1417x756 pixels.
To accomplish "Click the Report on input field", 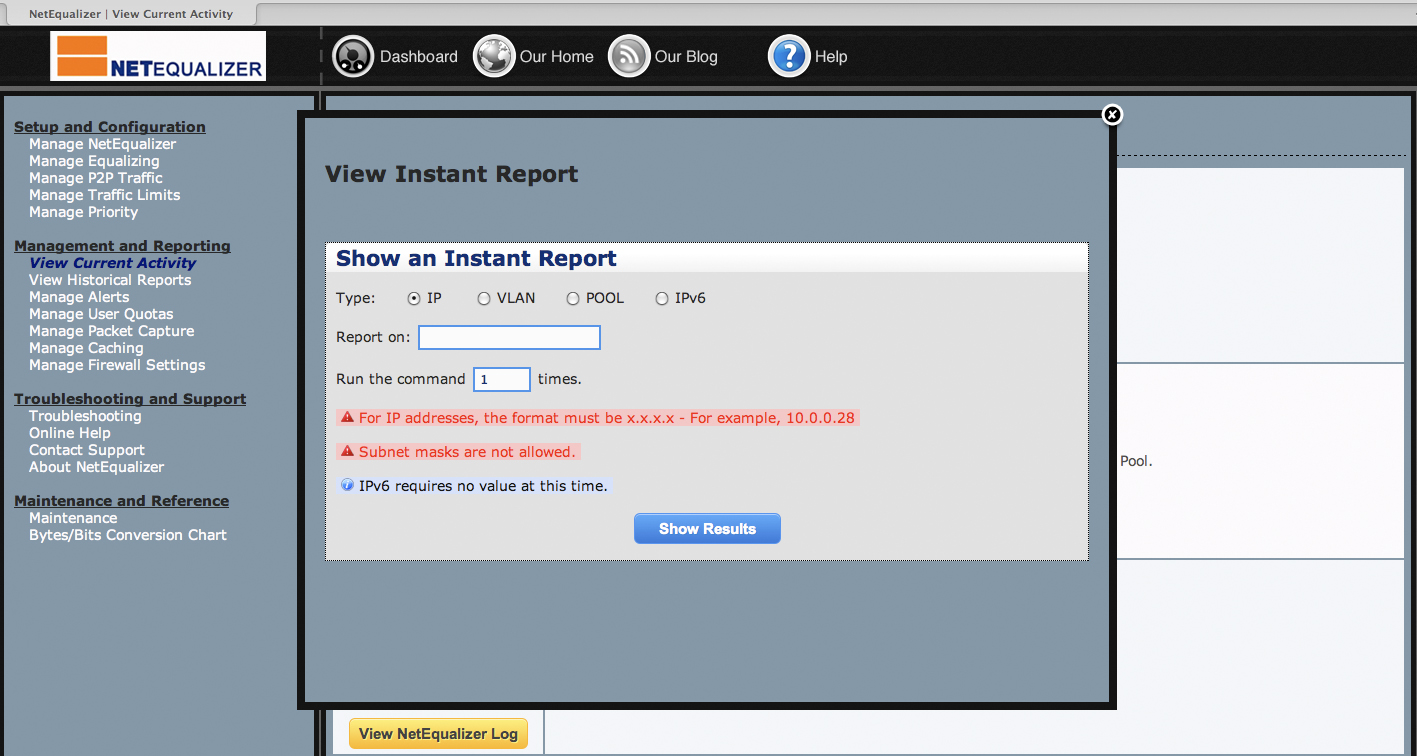I will pos(509,338).
